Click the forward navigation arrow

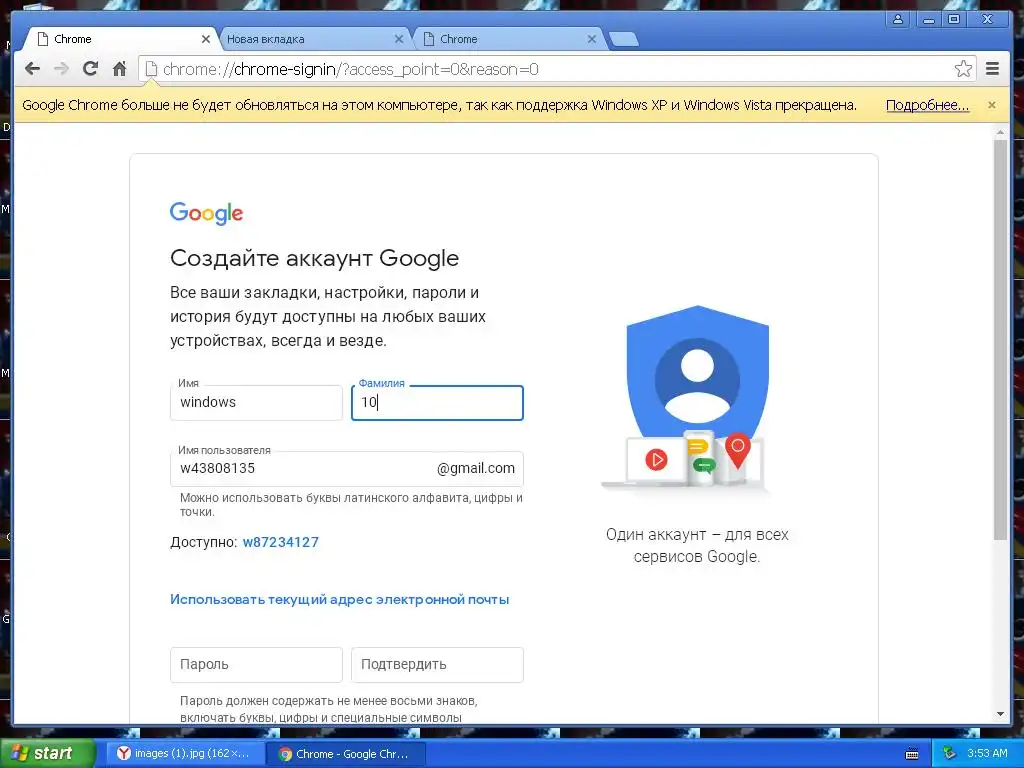point(61,69)
